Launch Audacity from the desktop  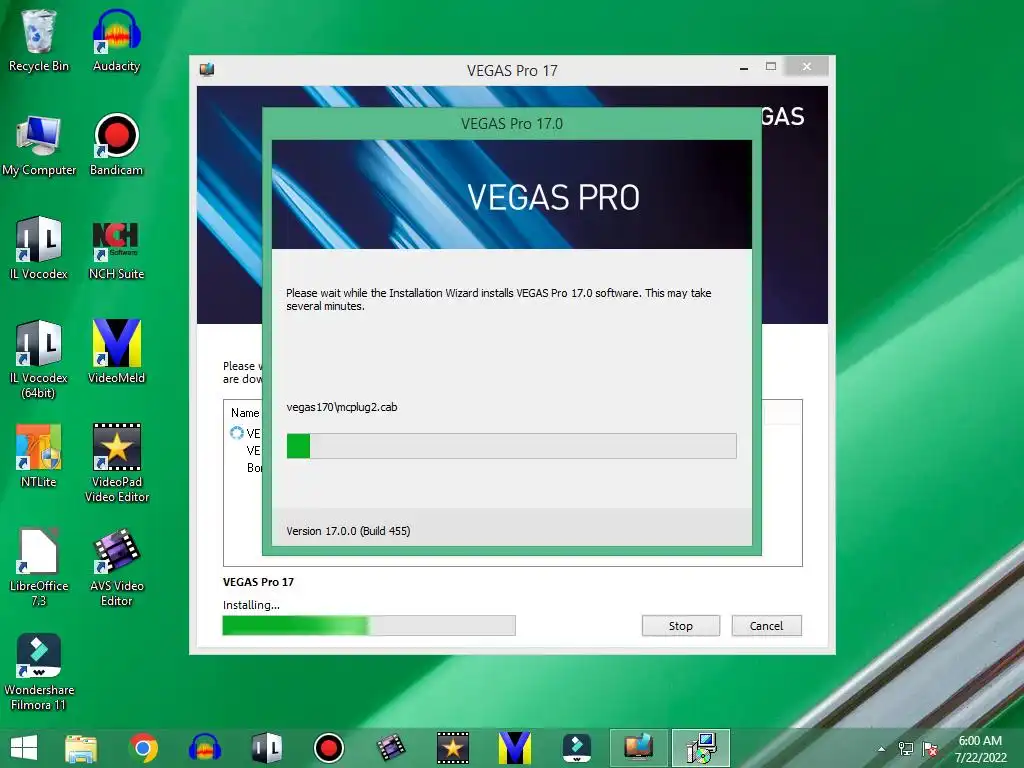pyautogui.click(x=116, y=40)
